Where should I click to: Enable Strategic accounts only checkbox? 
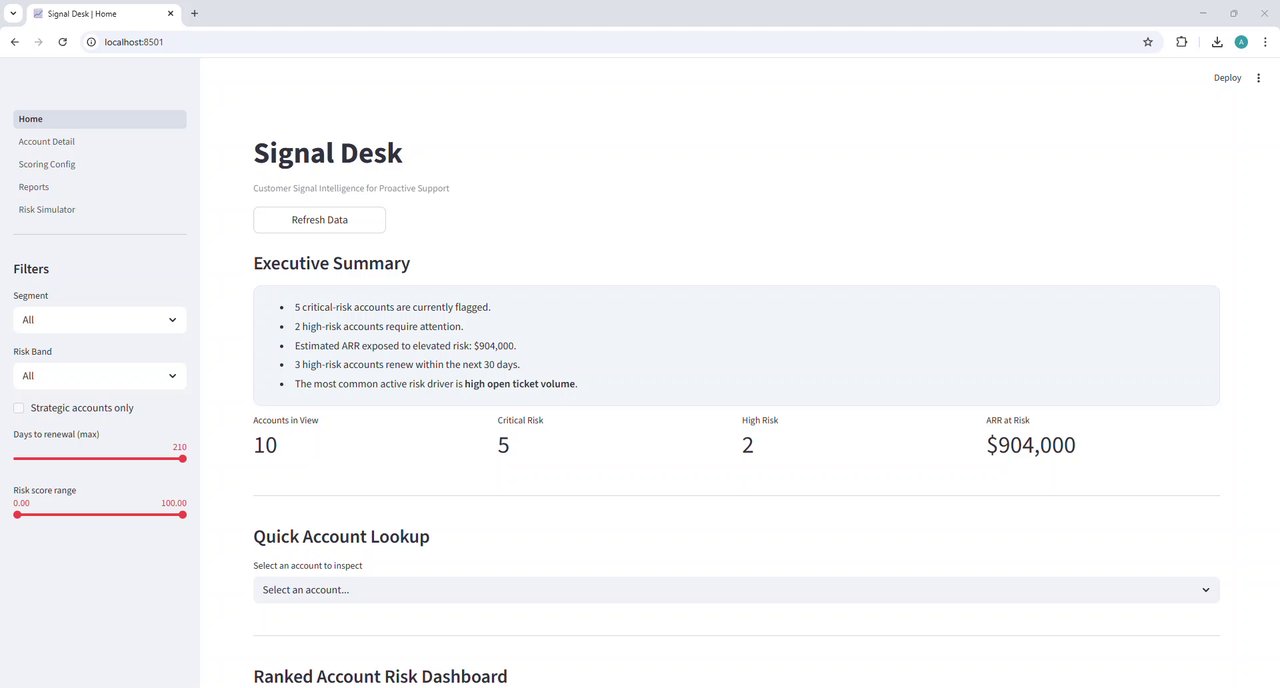[x=19, y=408]
